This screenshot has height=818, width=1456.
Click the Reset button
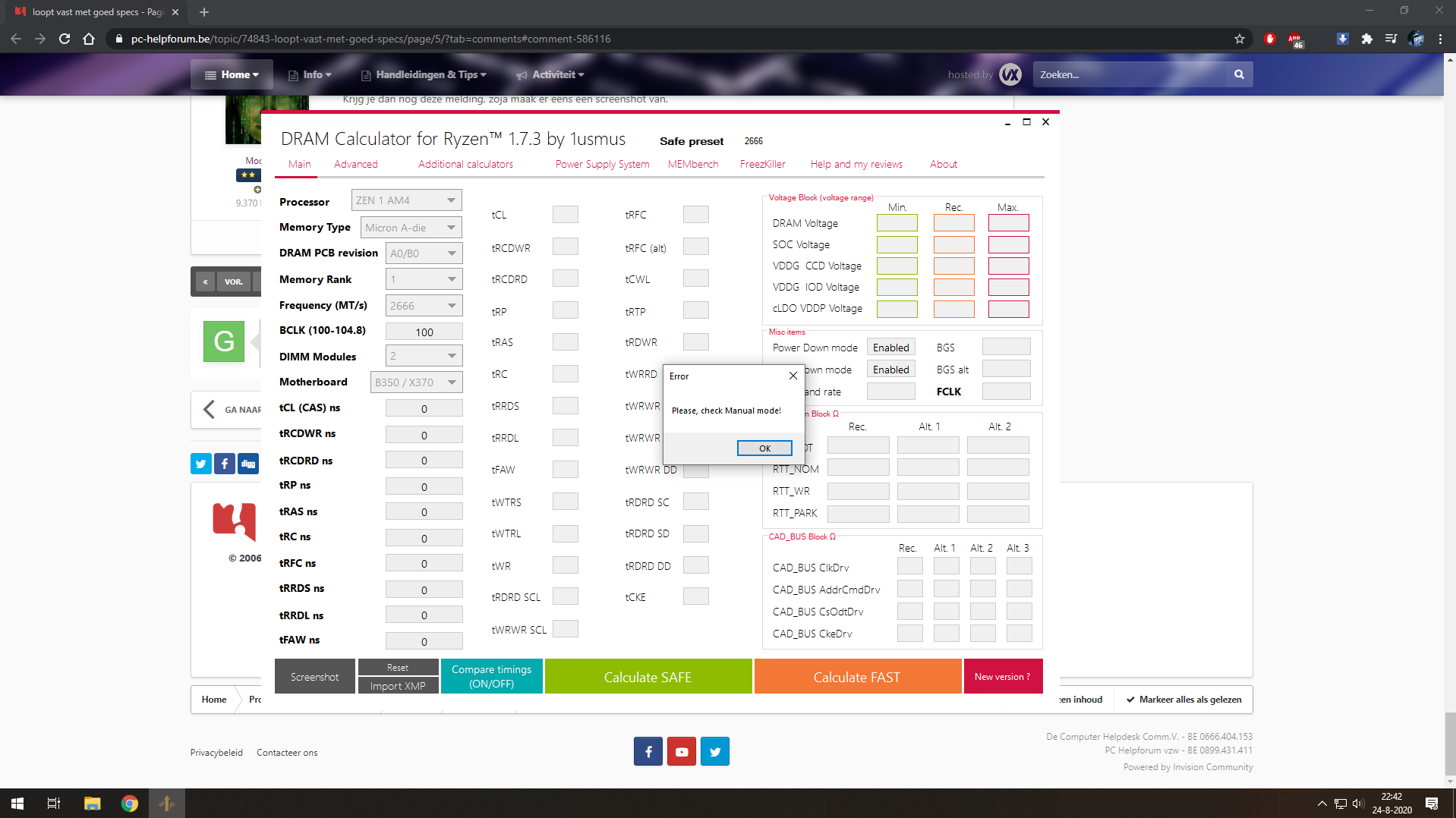point(398,667)
